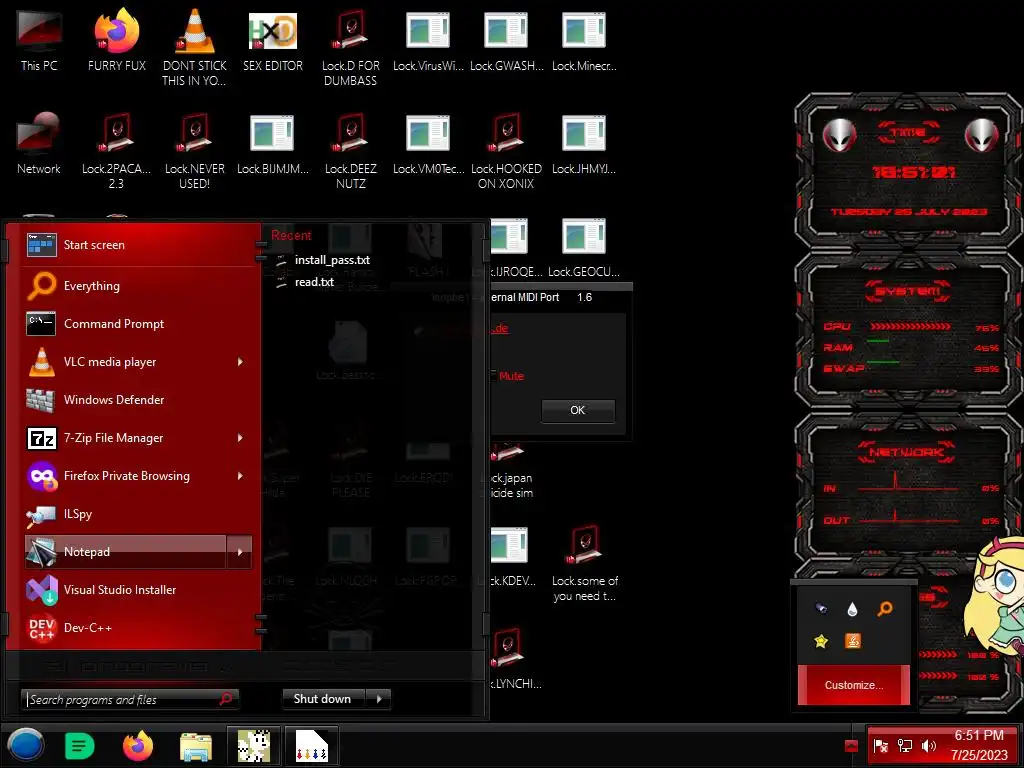Expand the Notepad jump list arrow
The height and width of the screenshot is (768, 1024).
[240, 552]
